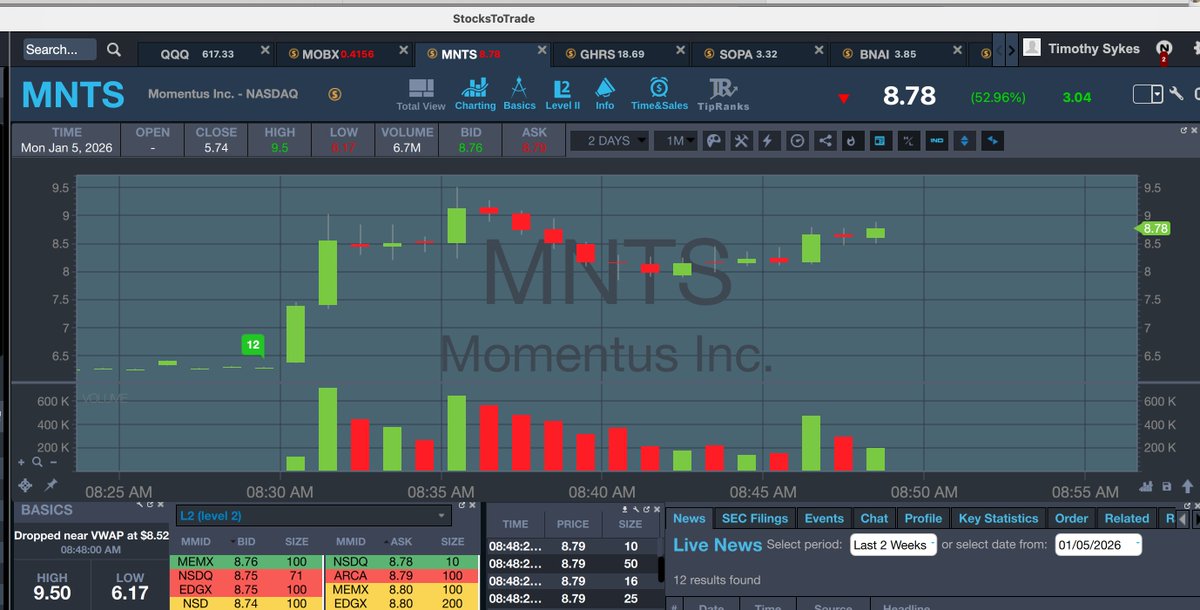
Task: Expand the 2 DAYS range dropdown
Action: (609, 141)
